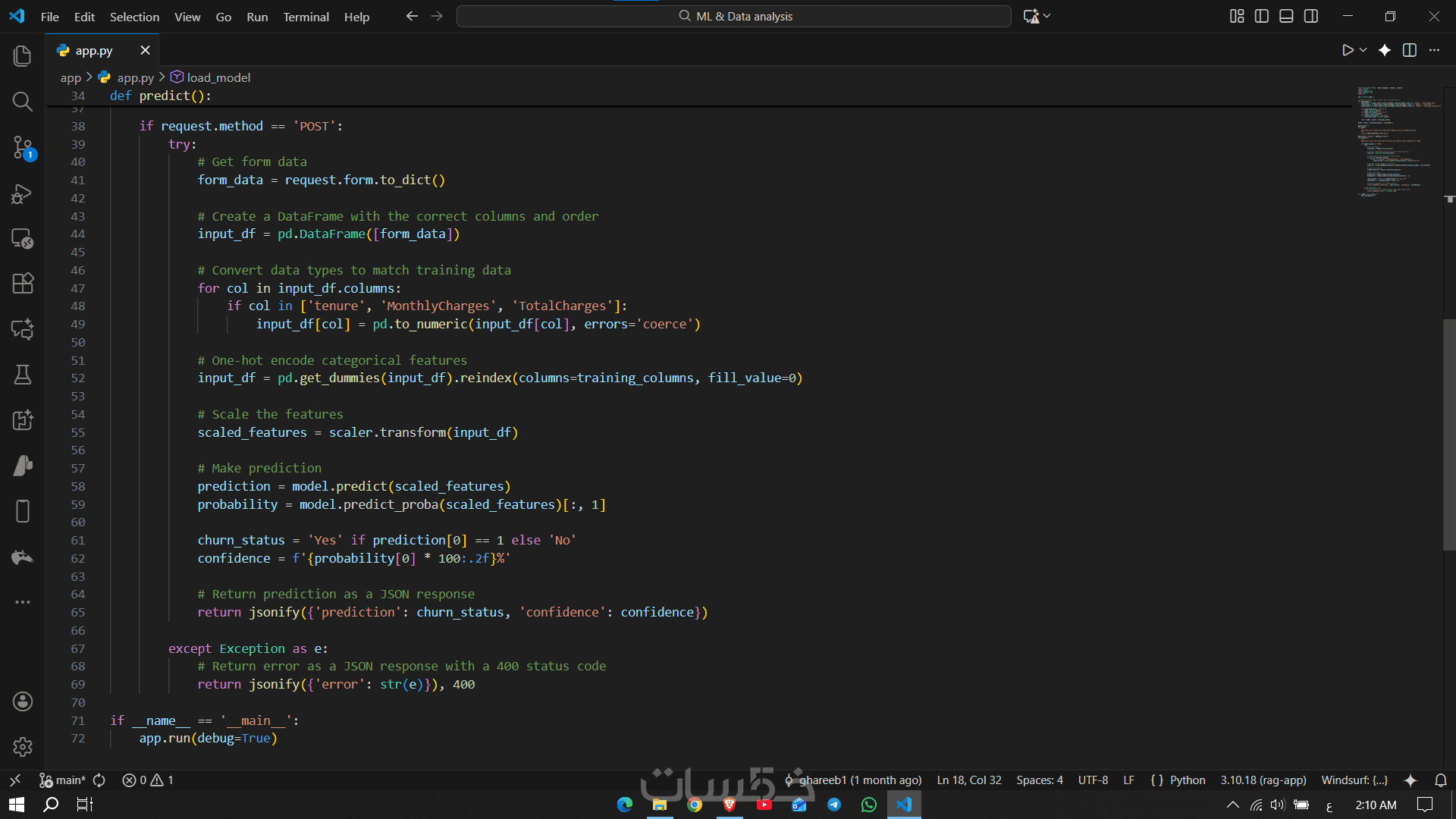This screenshot has width=1456, height=819.
Task: Open the Explorer view in activity bar
Action: pos(23,56)
